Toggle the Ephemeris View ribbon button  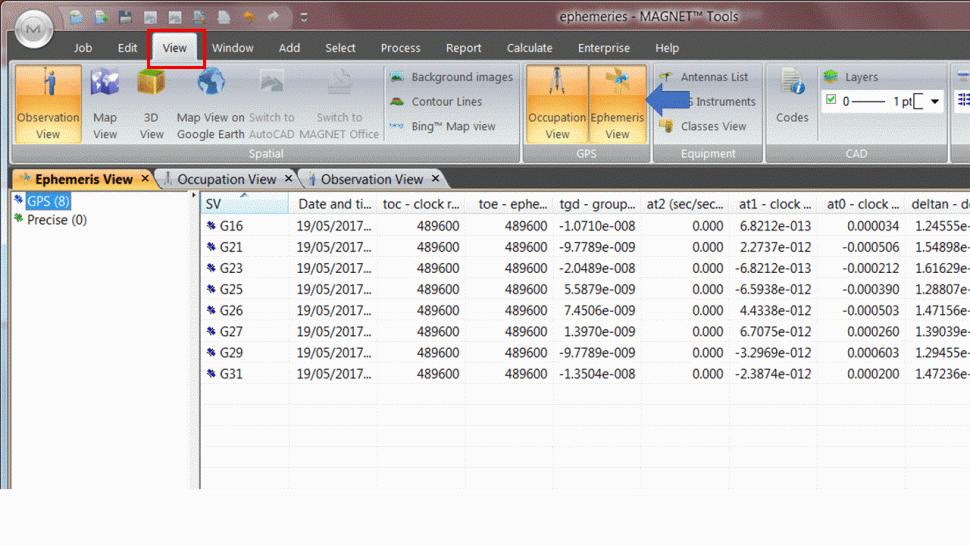pos(617,104)
